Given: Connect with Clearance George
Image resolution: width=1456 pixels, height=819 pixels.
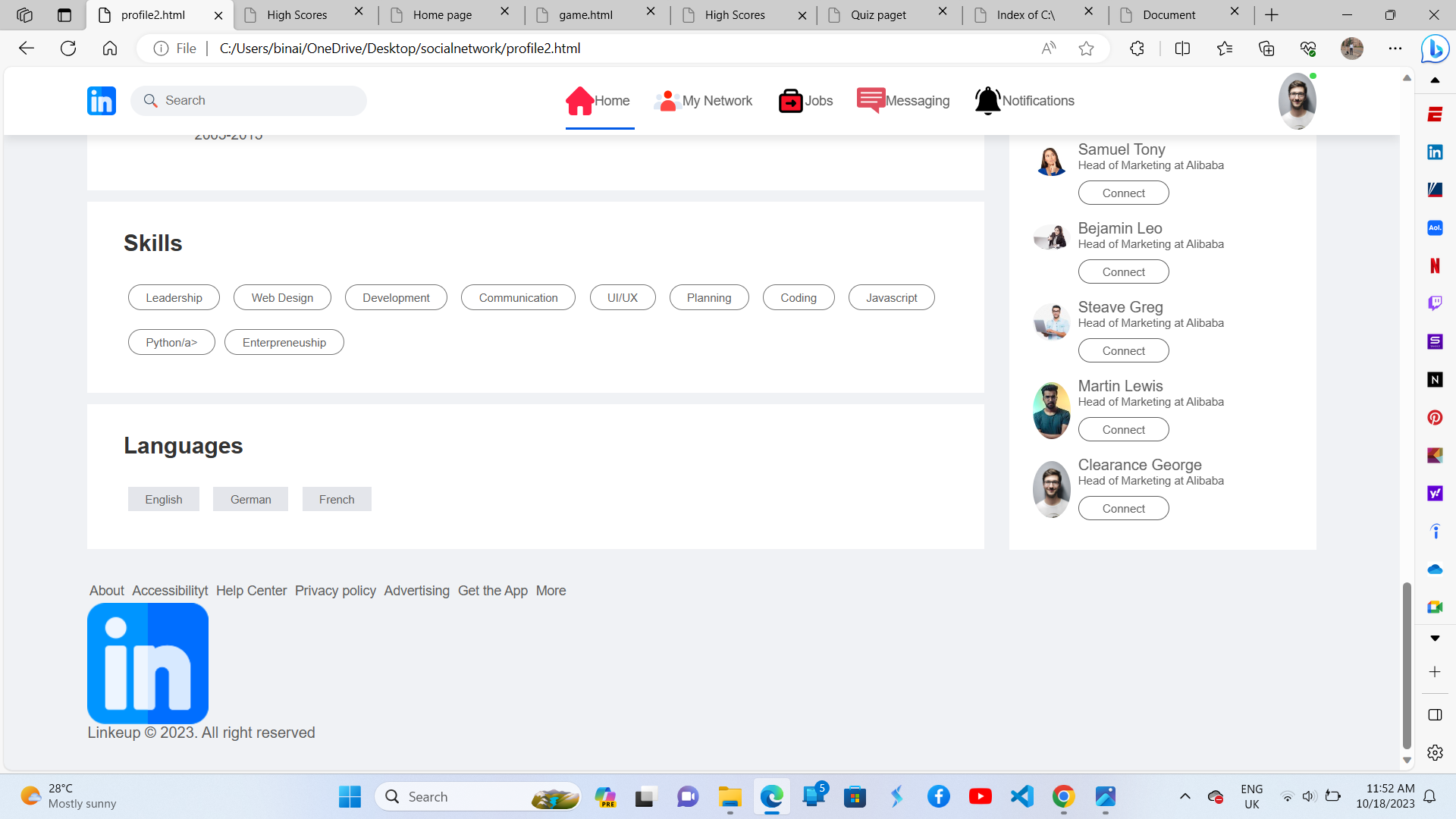Looking at the screenshot, I should (1123, 509).
